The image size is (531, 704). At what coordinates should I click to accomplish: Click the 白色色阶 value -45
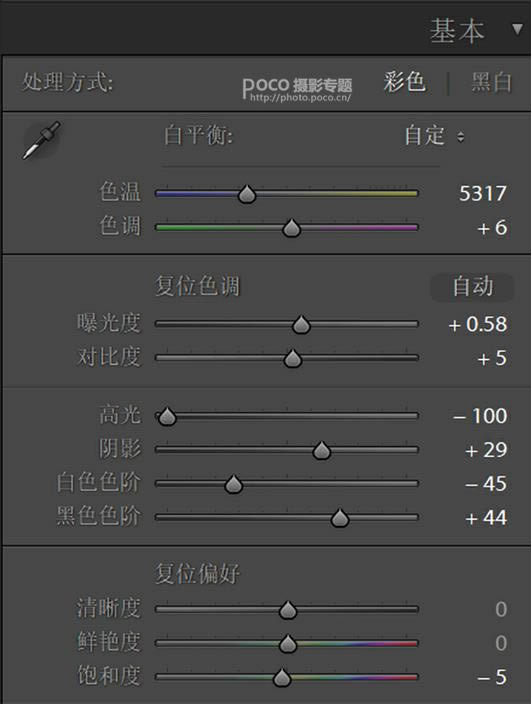[486, 484]
